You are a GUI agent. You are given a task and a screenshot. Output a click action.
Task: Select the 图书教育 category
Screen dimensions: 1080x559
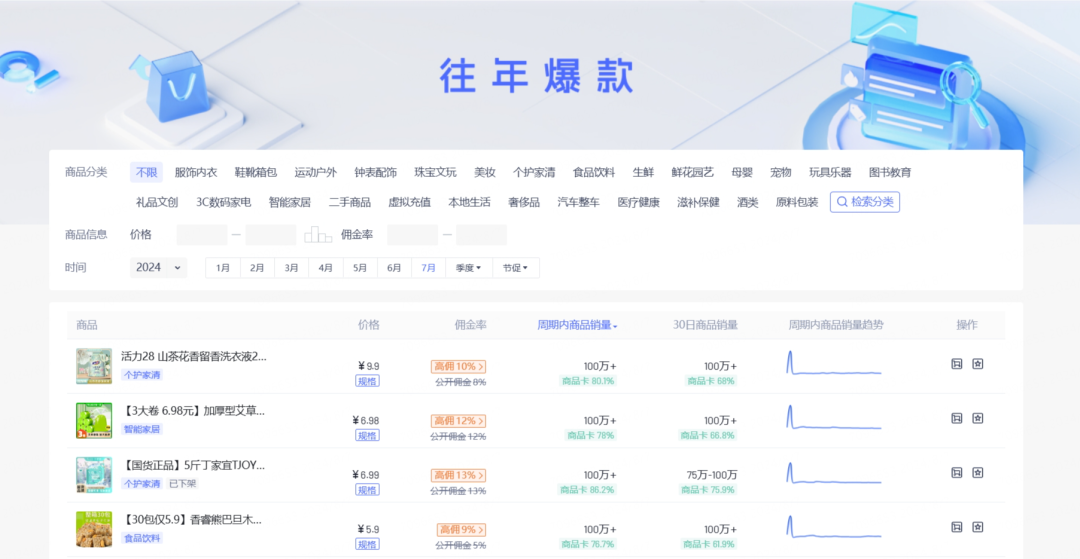[890, 172]
